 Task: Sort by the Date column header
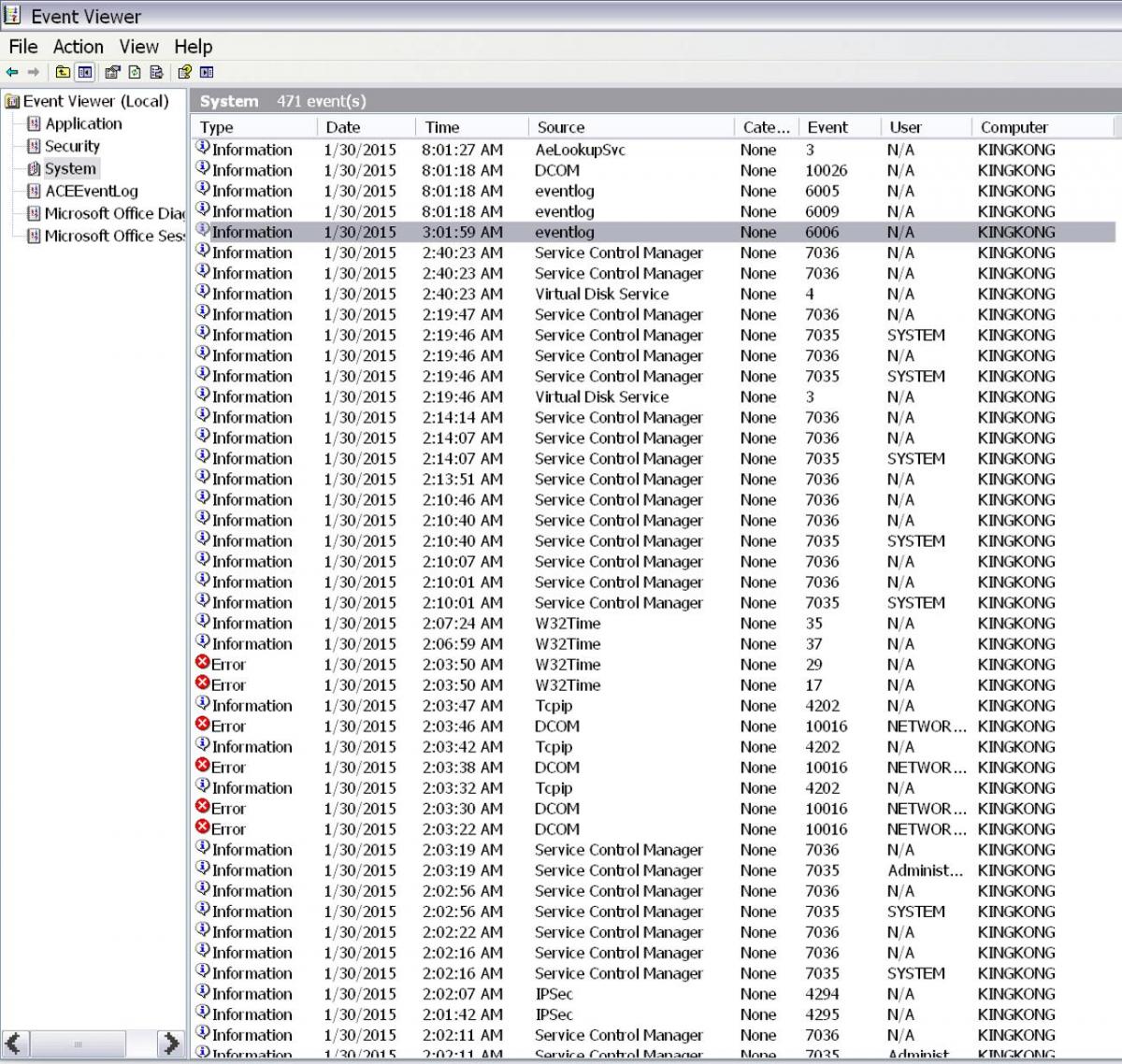[x=366, y=127]
